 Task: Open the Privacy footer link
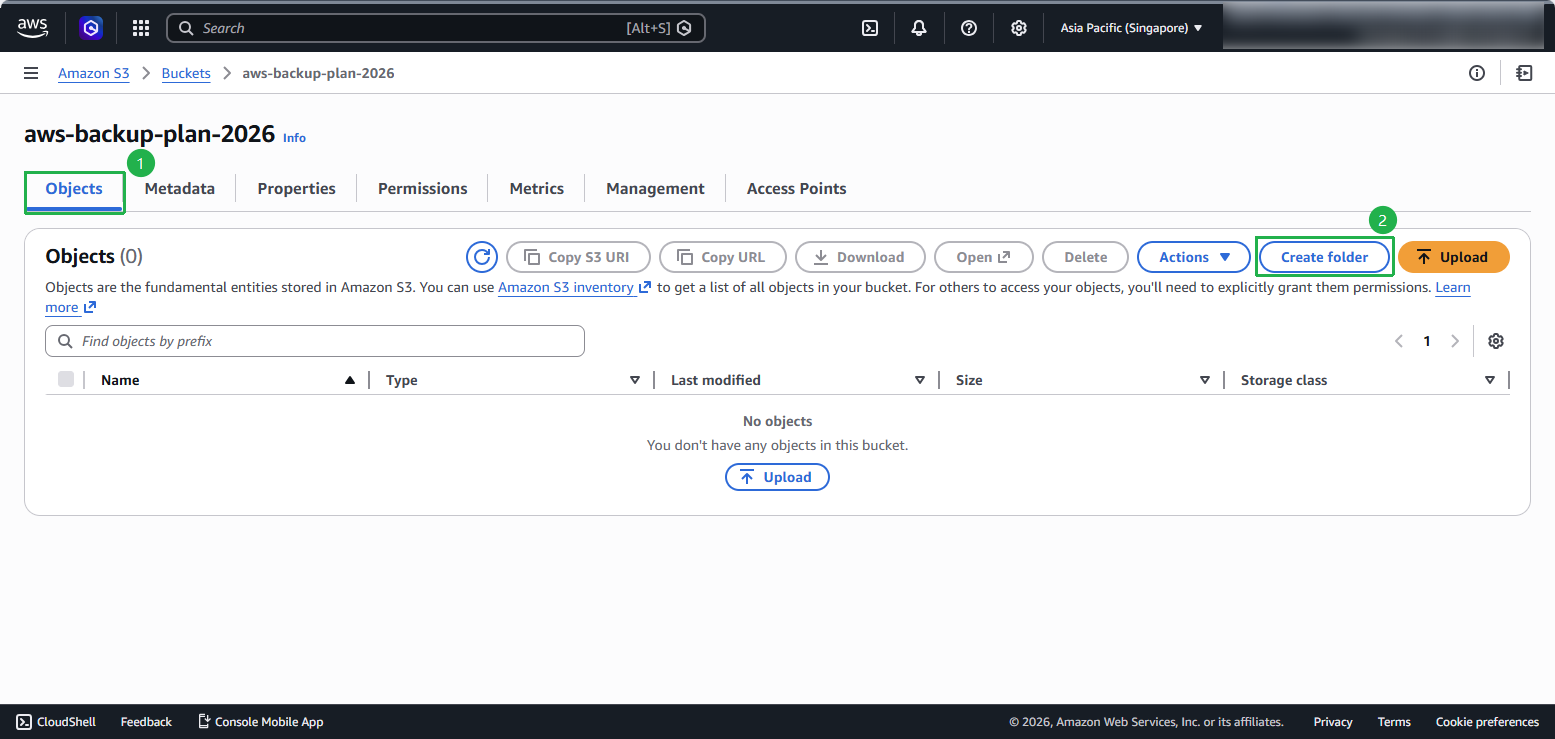(1333, 722)
